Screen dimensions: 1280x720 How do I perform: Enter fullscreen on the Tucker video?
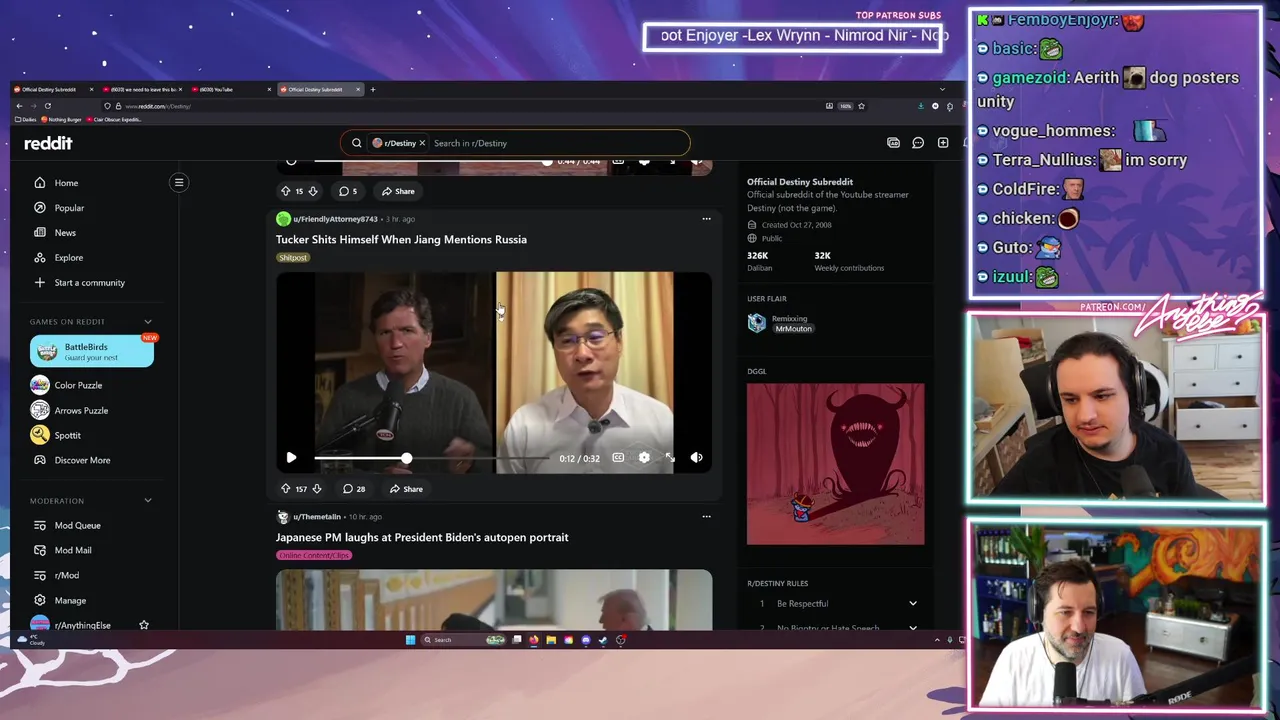click(x=670, y=458)
